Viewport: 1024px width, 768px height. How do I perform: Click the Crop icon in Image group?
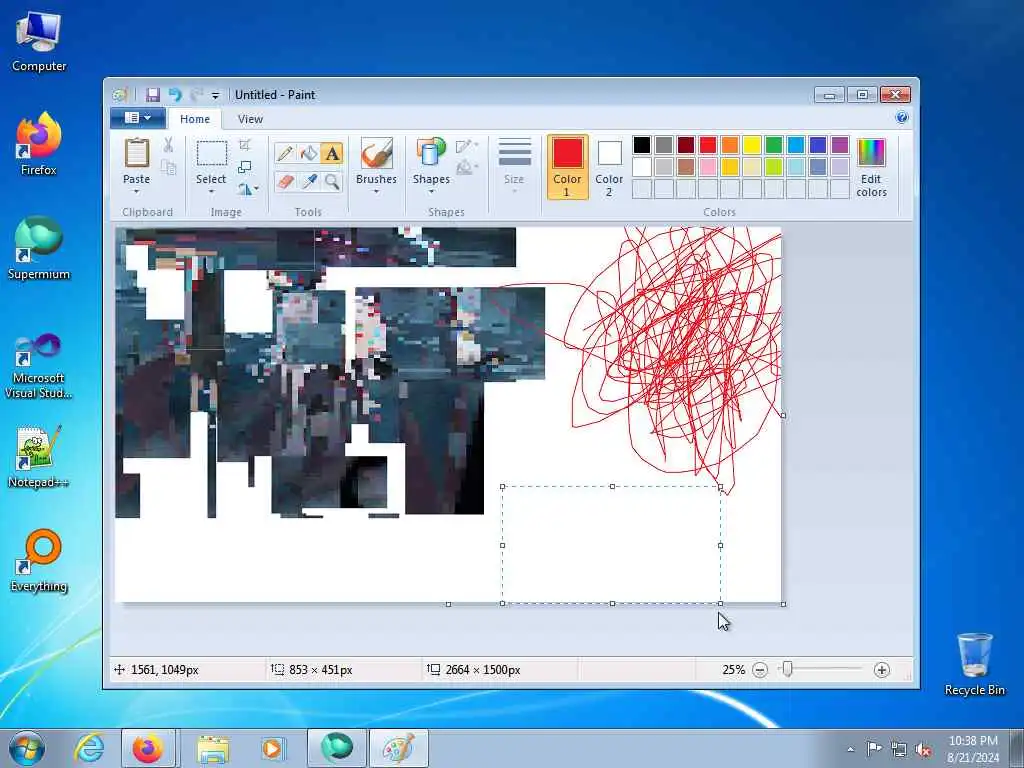point(245,145)
